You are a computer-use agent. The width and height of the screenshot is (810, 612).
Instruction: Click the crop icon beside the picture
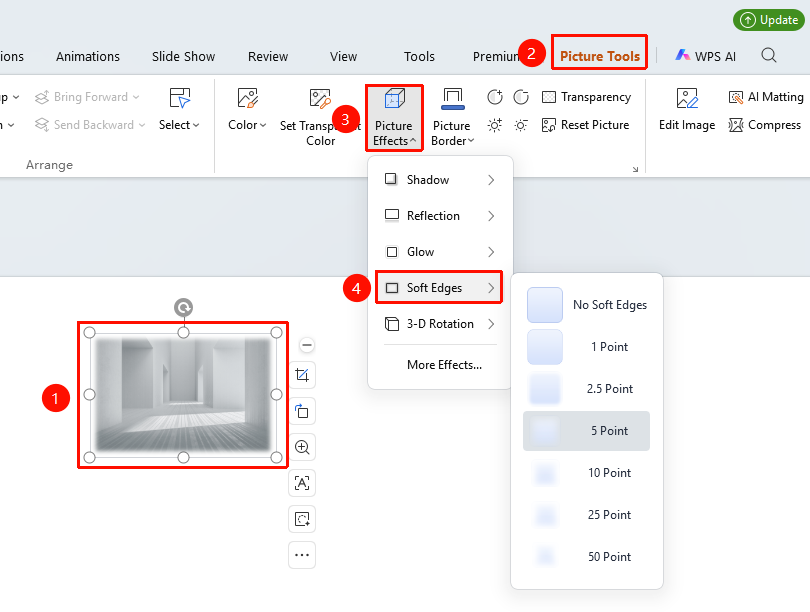pos(302,375)
